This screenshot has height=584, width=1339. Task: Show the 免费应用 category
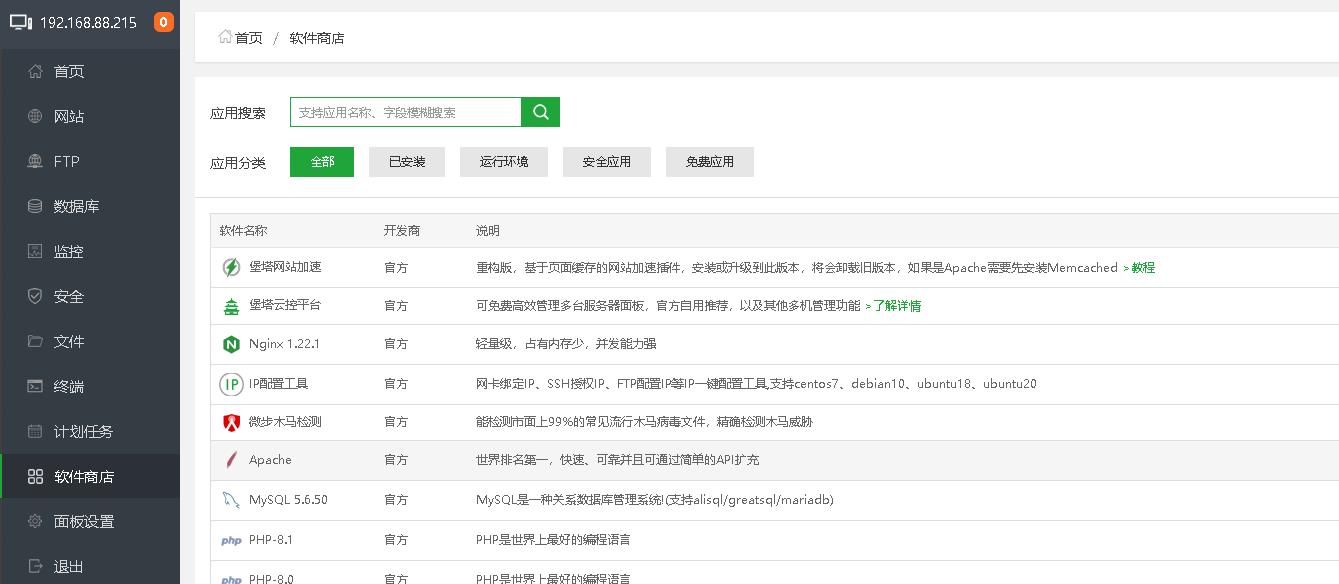710,161
